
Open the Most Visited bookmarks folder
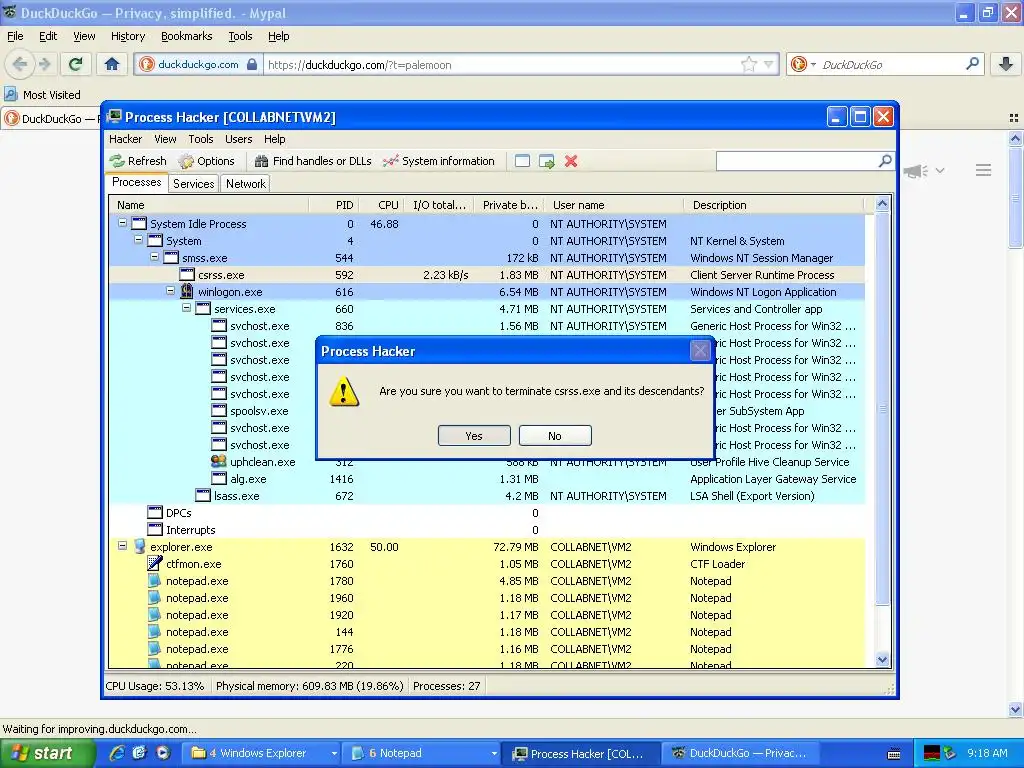[x=43, y=95]
